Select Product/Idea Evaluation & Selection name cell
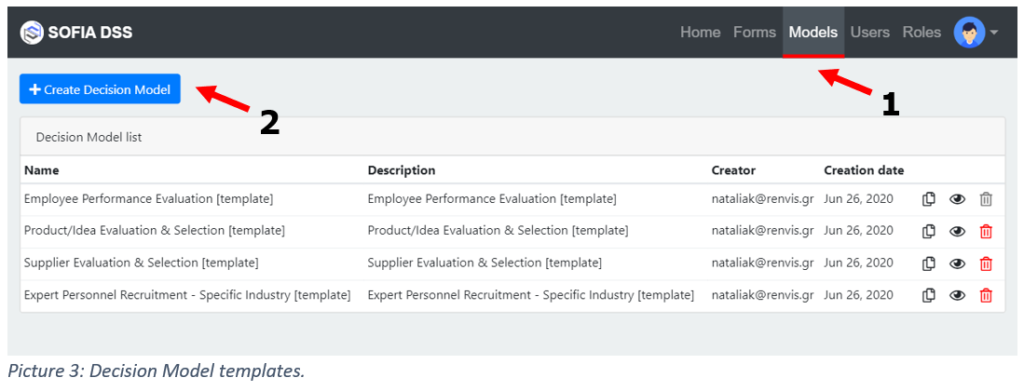This screenshot has height=391, width=1024. pyautogui.click(x=154, y=230)
